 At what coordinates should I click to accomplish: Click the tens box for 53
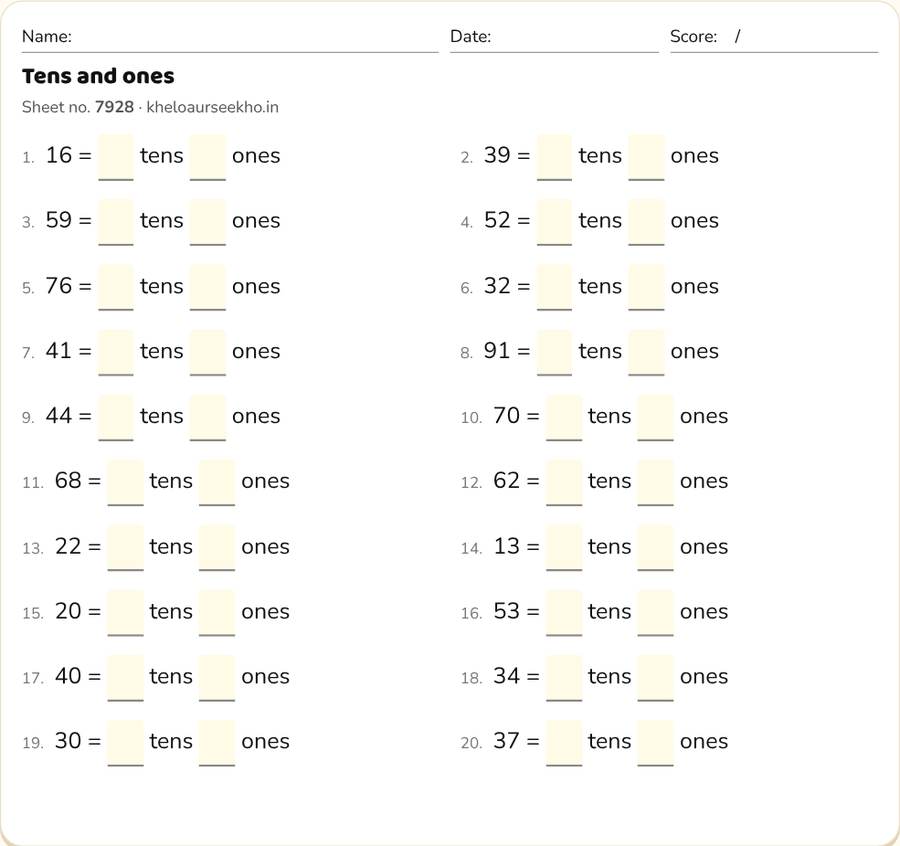point(564,612)
